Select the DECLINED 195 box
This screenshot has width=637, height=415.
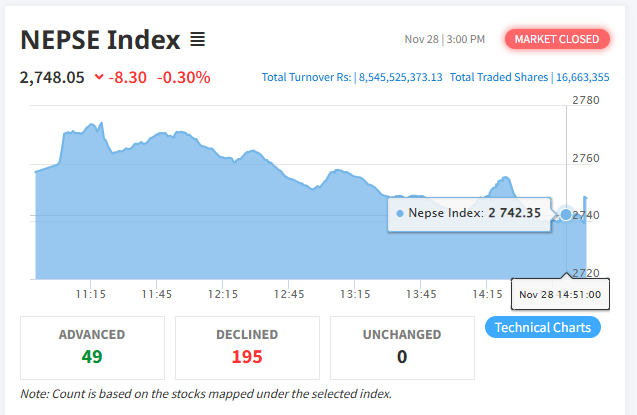pos(247,348)
